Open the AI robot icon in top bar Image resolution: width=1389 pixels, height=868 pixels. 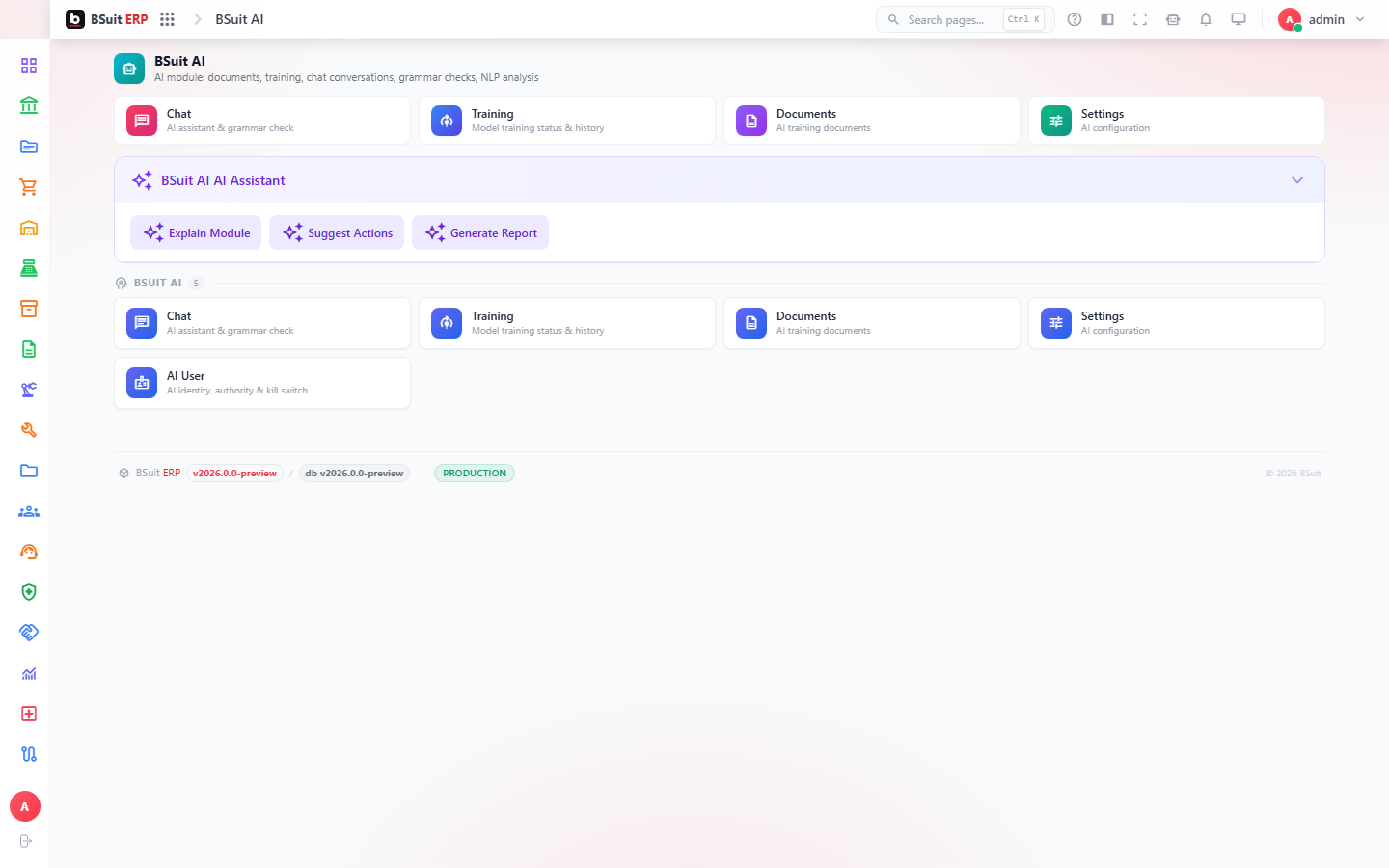point(1173,19)
